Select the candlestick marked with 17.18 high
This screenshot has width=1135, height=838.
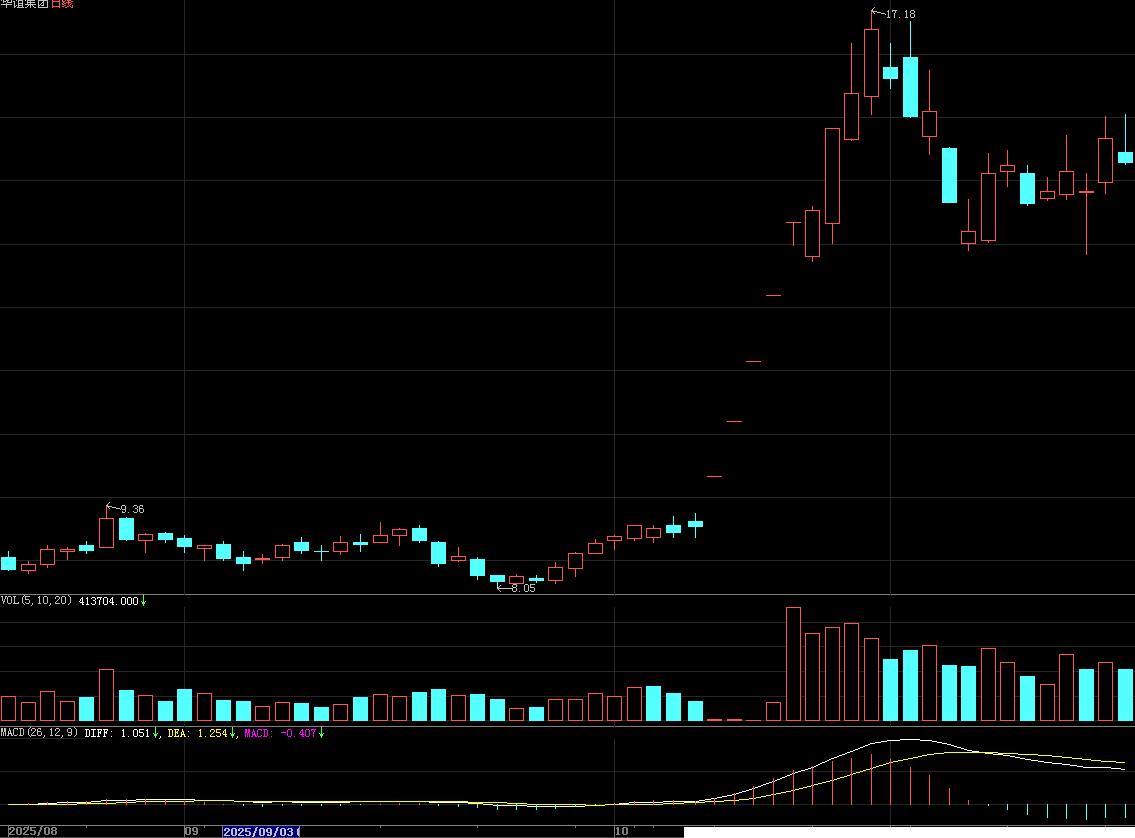[x=872, y=62]
